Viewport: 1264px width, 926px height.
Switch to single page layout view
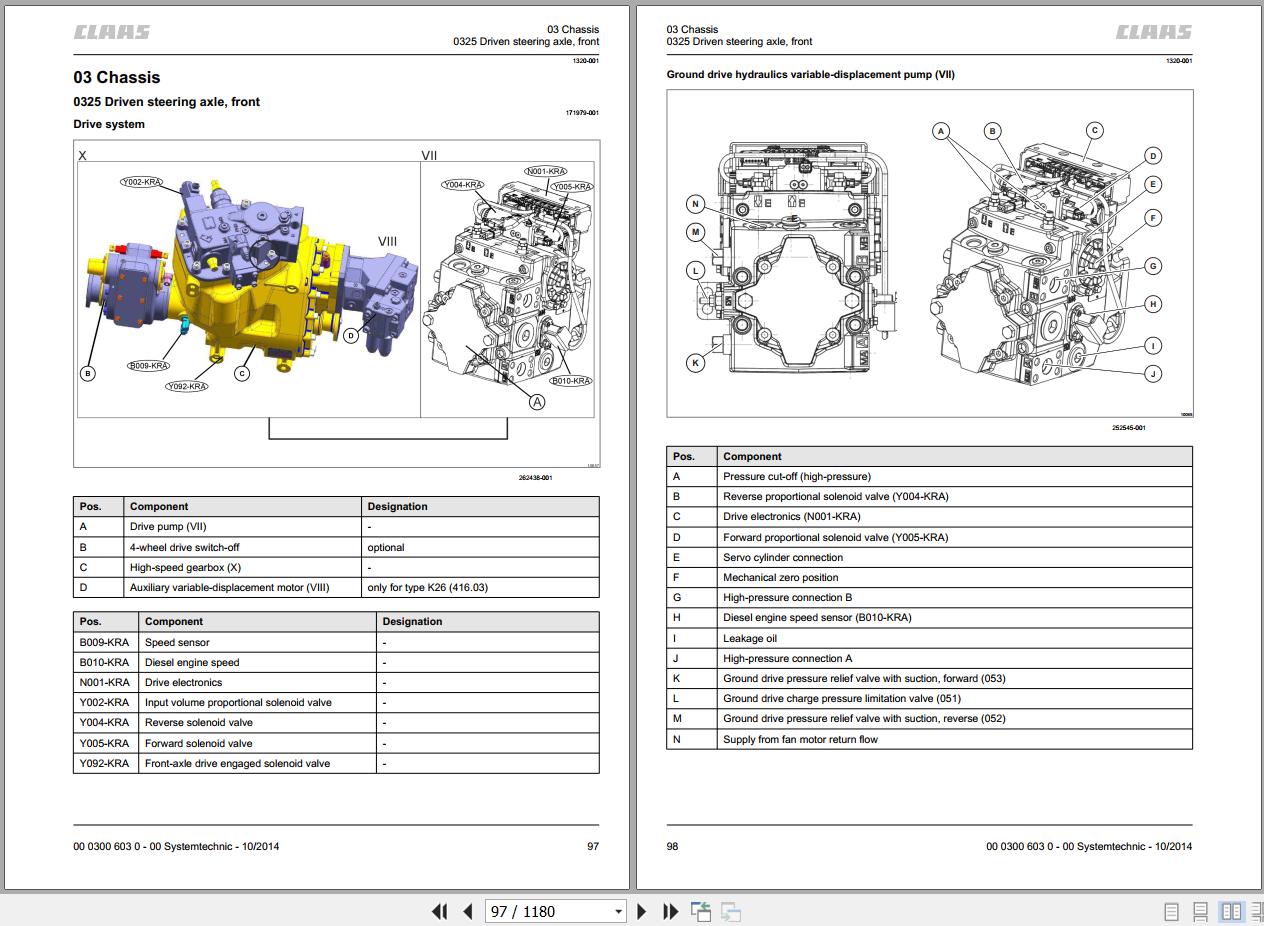[x=1171, y=911]
